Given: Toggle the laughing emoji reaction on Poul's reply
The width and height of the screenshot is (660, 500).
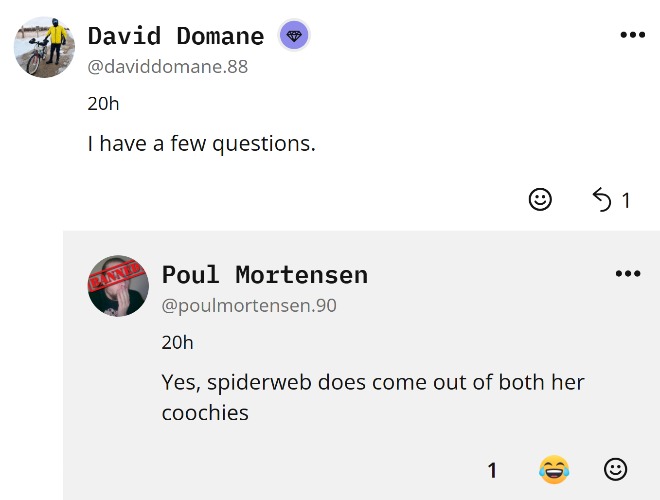Looking at the screenshot, I should click(x=553, y=469).
